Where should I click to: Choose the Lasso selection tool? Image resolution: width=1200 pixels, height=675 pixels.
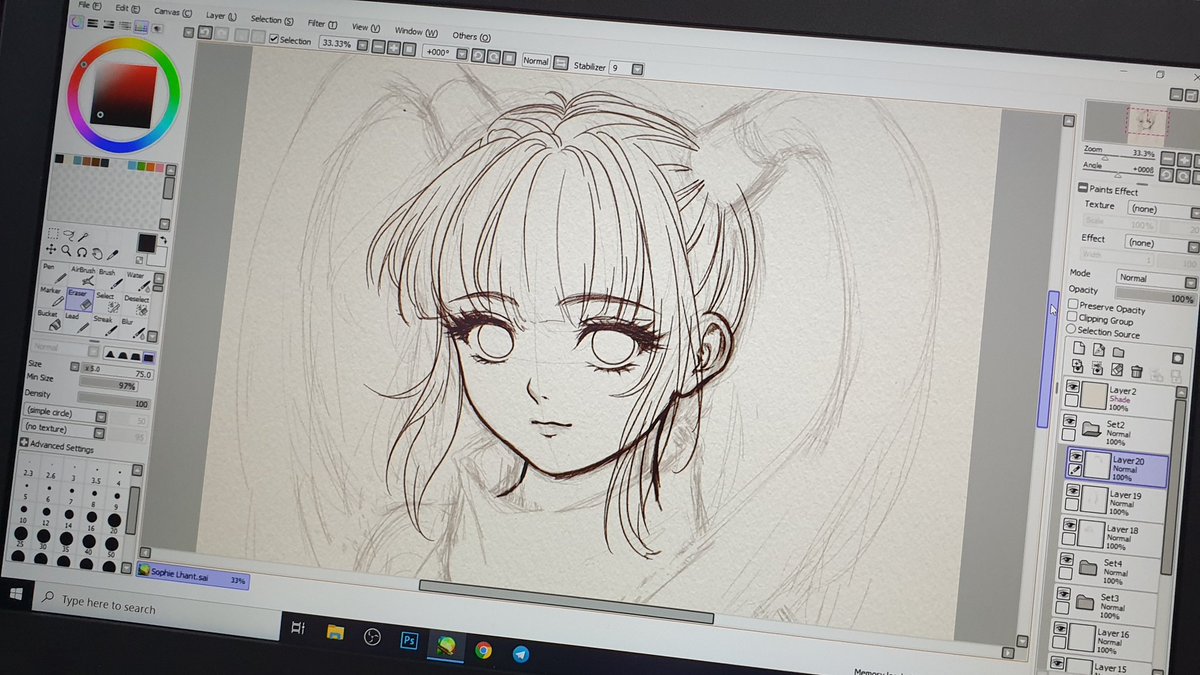click(x=67, y=234)
